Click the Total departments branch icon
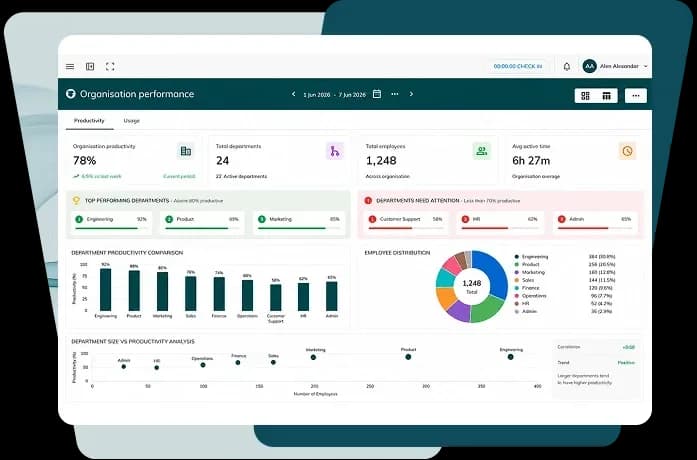Image resolution: width=697 pixels, height=460 pixels. pos(335,152)
